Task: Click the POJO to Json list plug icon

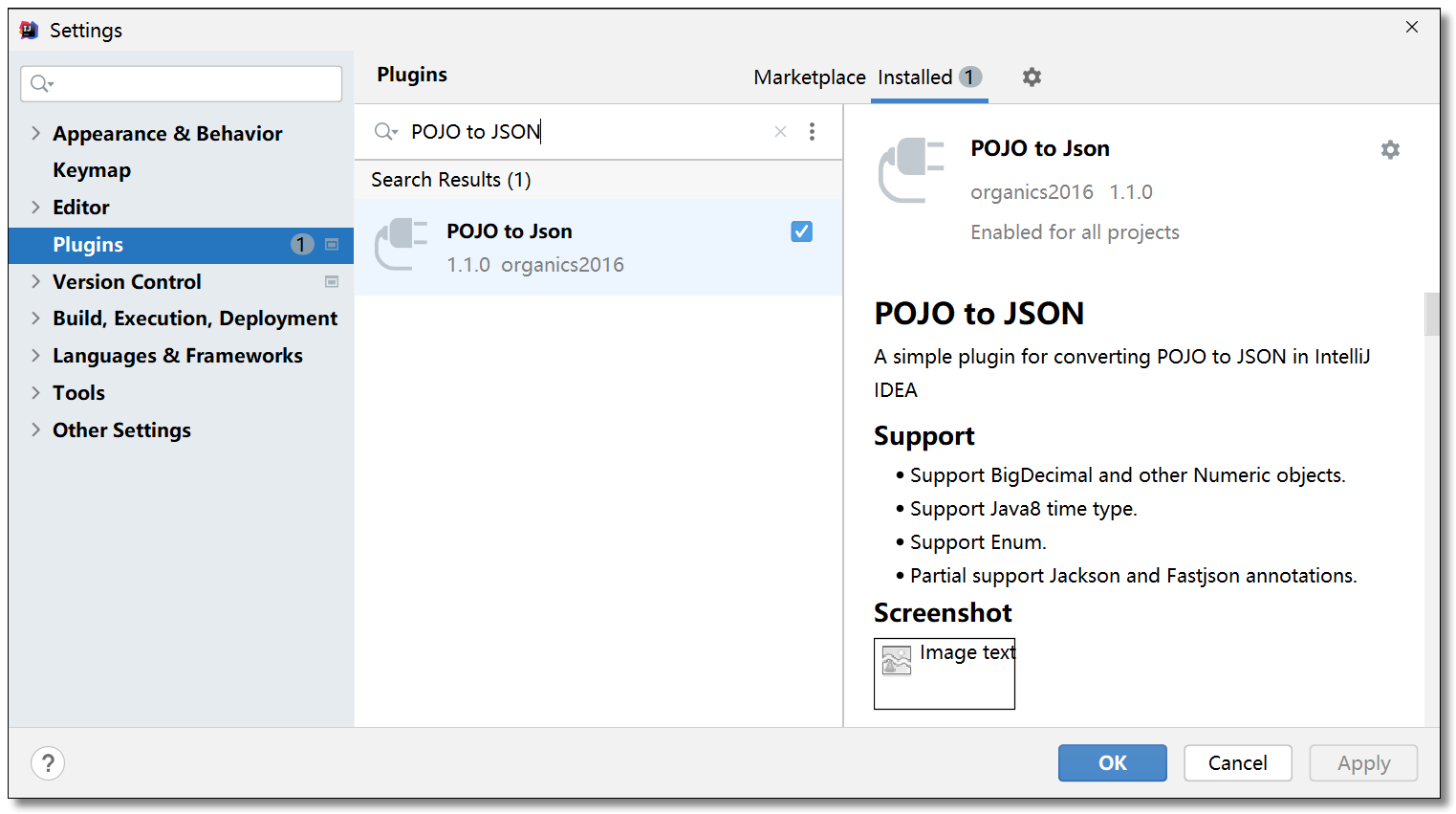Action: coord(401,245)
